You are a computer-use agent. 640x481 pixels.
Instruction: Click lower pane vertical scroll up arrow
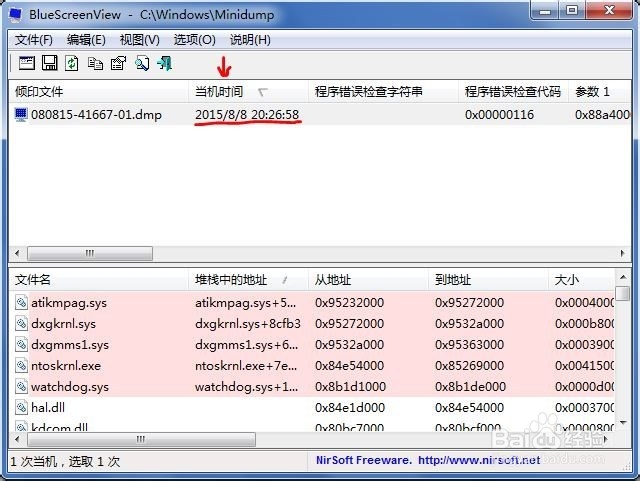tap(623, 277)
